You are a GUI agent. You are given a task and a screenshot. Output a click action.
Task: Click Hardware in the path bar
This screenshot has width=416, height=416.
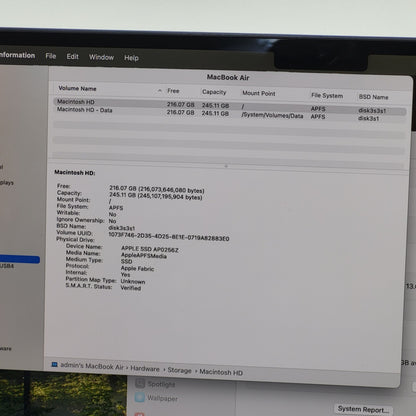pyautogui.click(x=145, y=368)
